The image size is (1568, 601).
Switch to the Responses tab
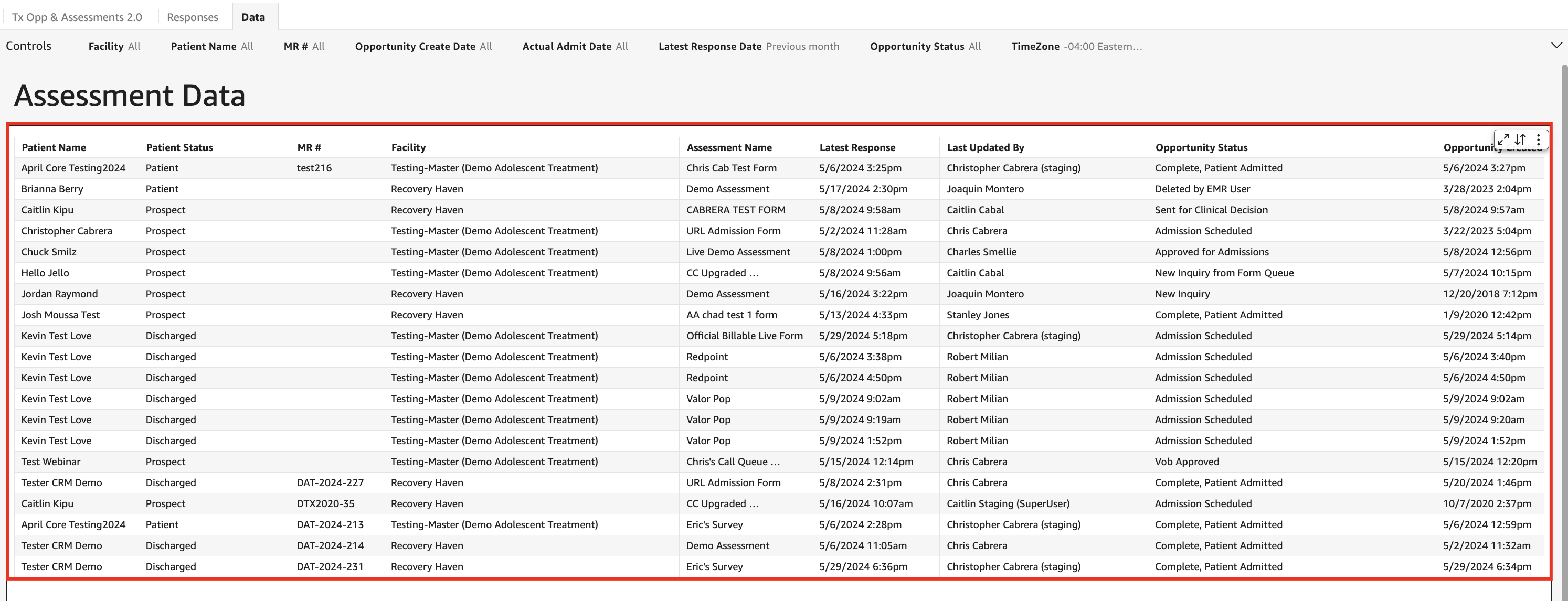(193, 17)
